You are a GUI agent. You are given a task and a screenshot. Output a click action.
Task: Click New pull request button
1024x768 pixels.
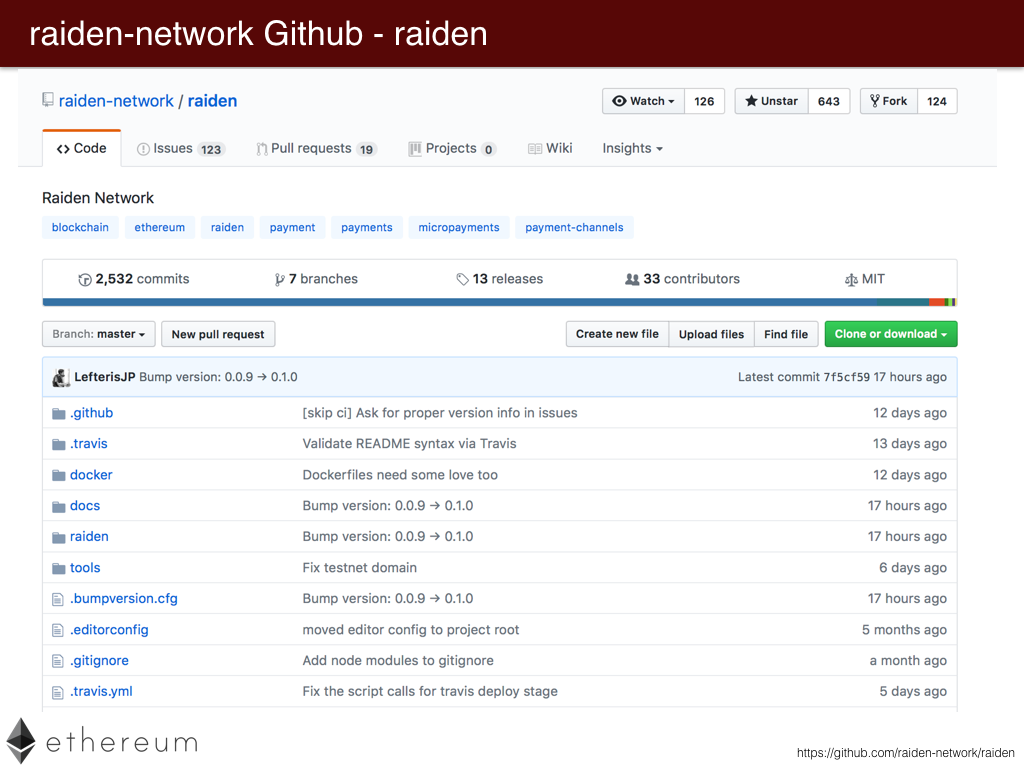click(218, 334)
